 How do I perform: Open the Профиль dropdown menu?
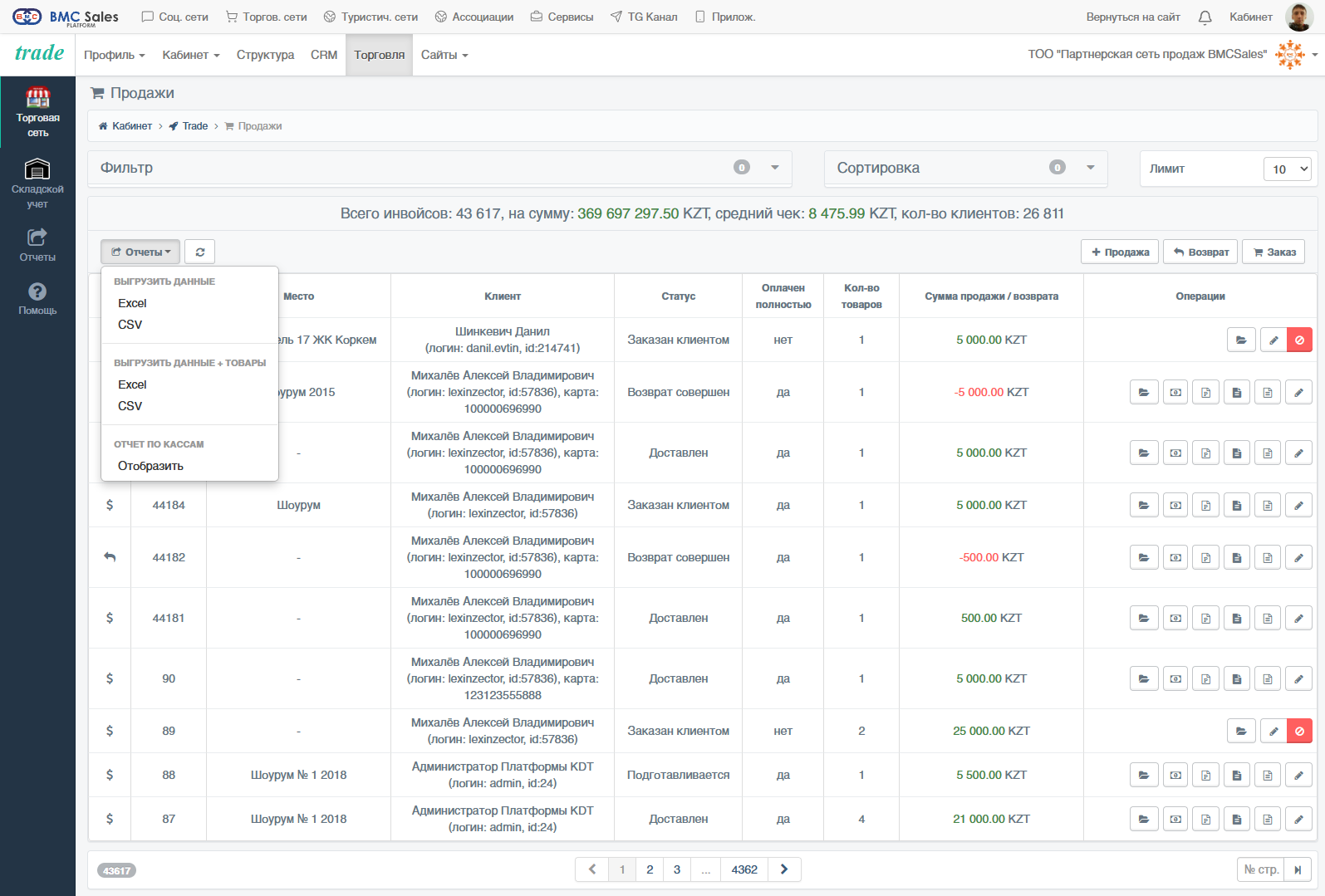[115, 55]
